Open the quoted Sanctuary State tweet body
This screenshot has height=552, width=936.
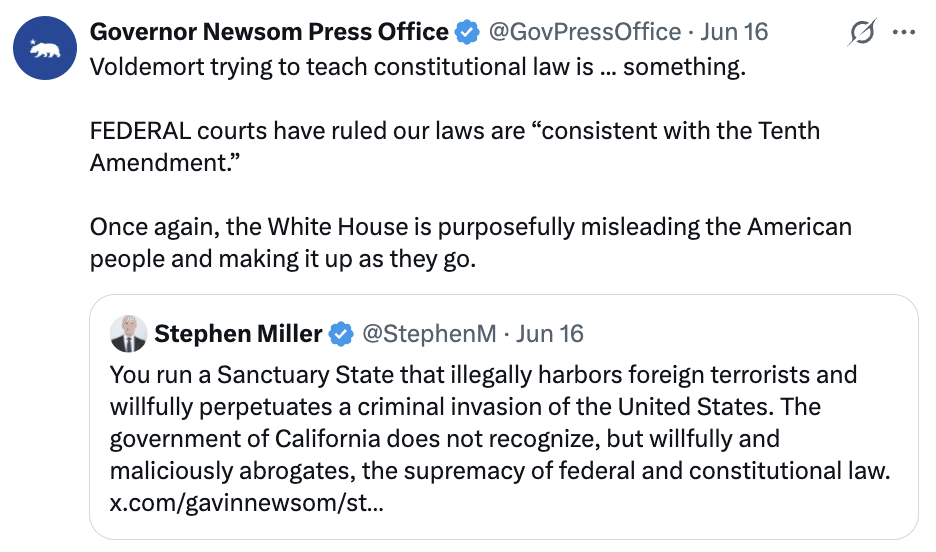click(500, 439)
